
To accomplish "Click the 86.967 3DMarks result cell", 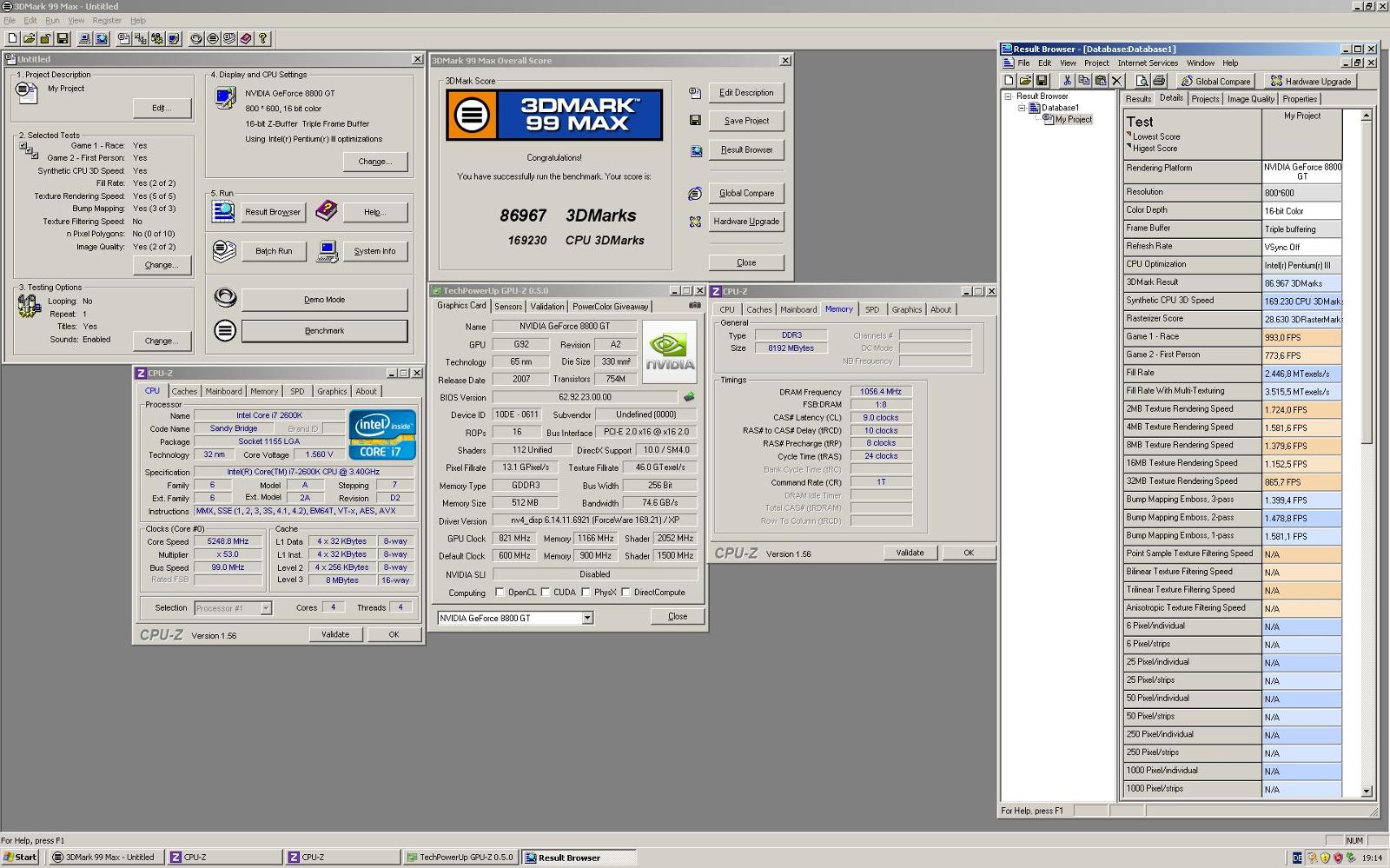I will [x=1301, y=283].
